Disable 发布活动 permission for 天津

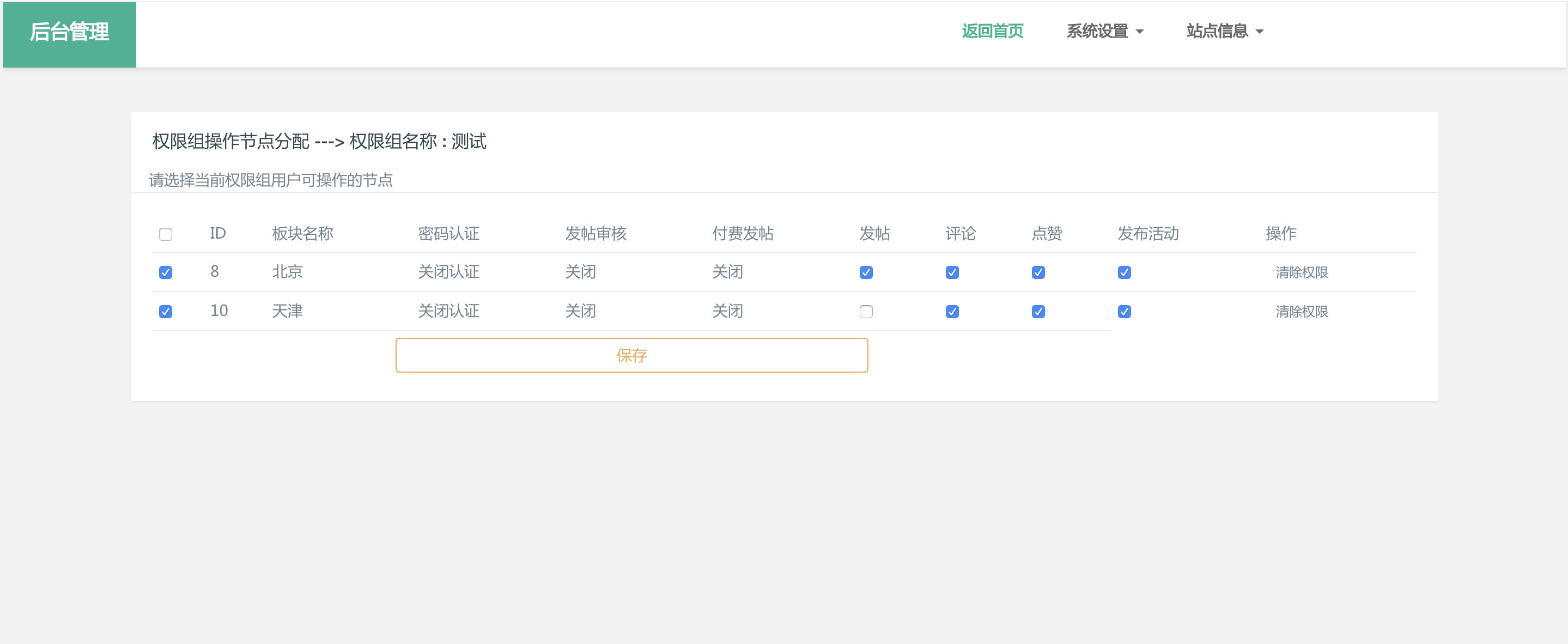(1125, 312)
